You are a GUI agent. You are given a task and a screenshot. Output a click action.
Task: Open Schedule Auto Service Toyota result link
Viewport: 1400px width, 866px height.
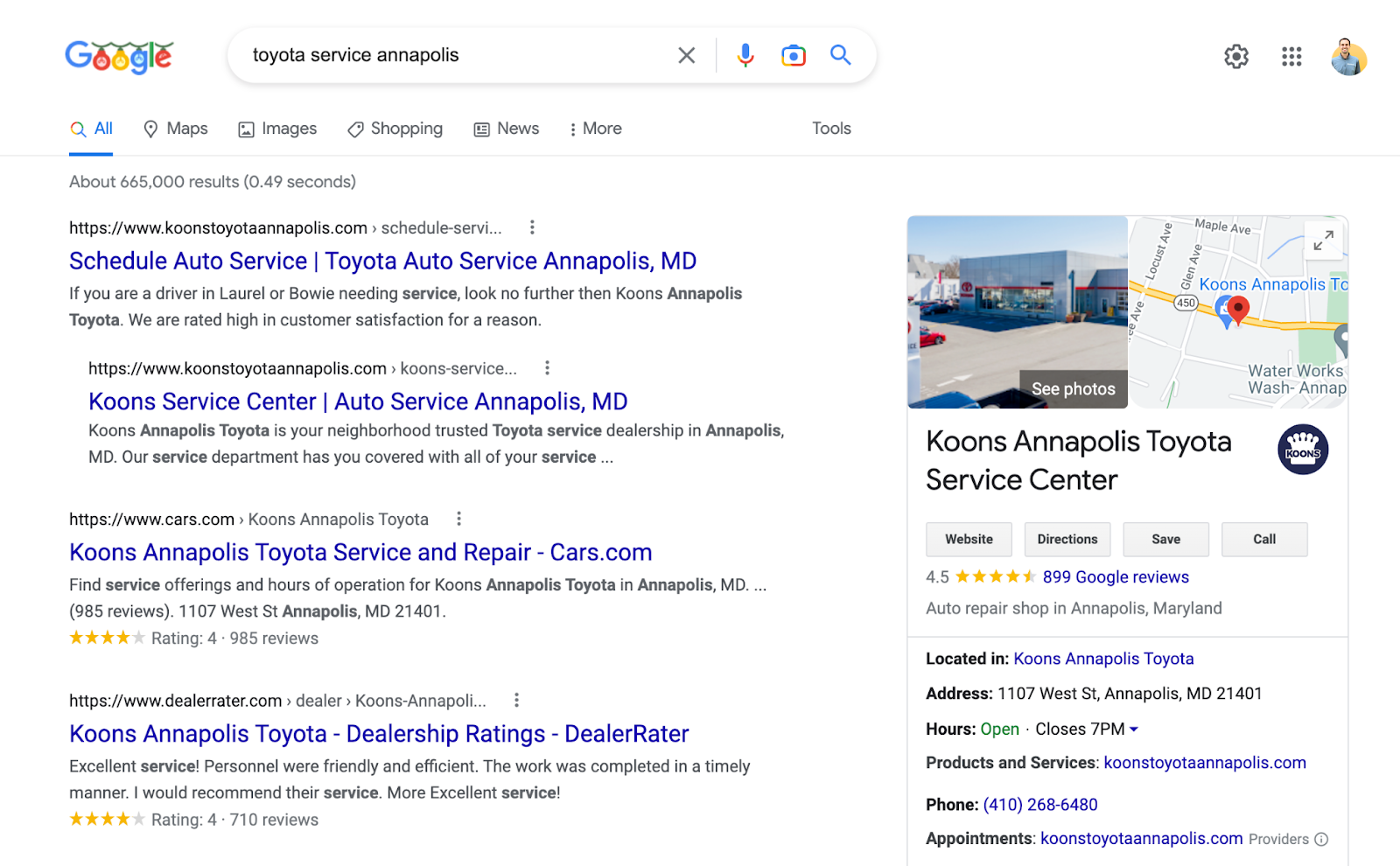pyautogui.click(x=382, y=261)
